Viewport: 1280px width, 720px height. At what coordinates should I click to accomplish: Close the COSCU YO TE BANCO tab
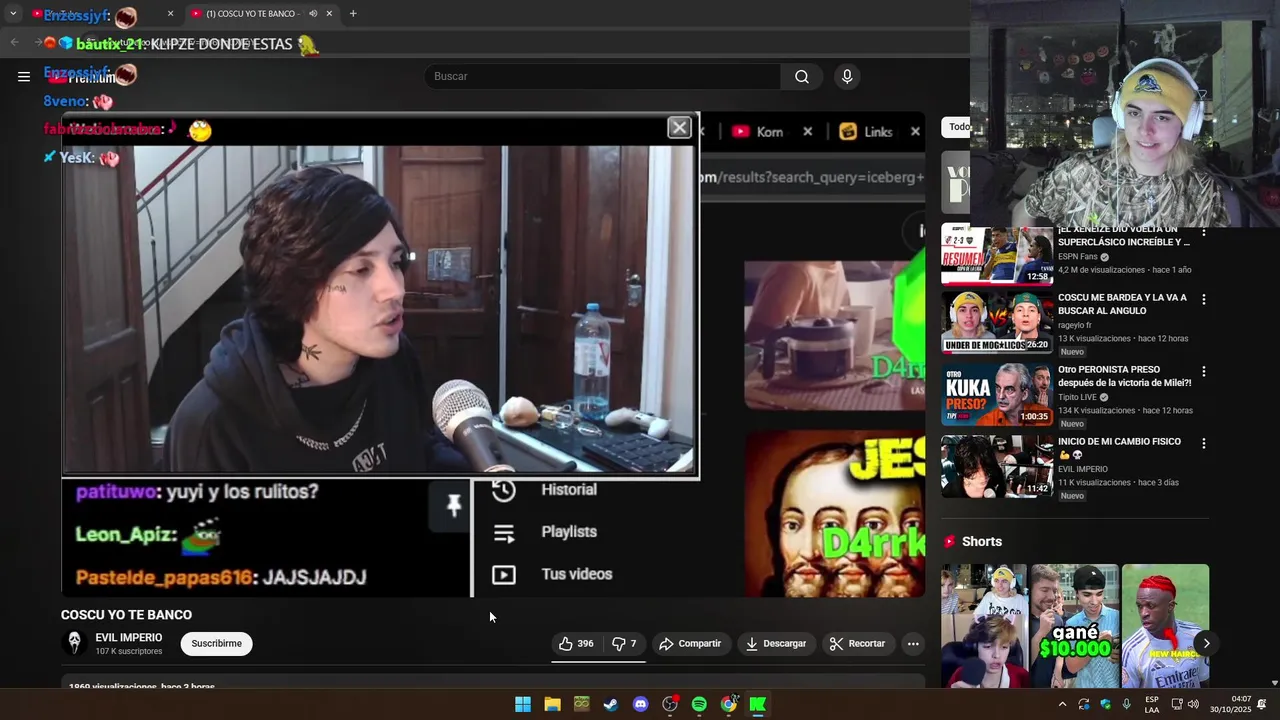(329, 13)
